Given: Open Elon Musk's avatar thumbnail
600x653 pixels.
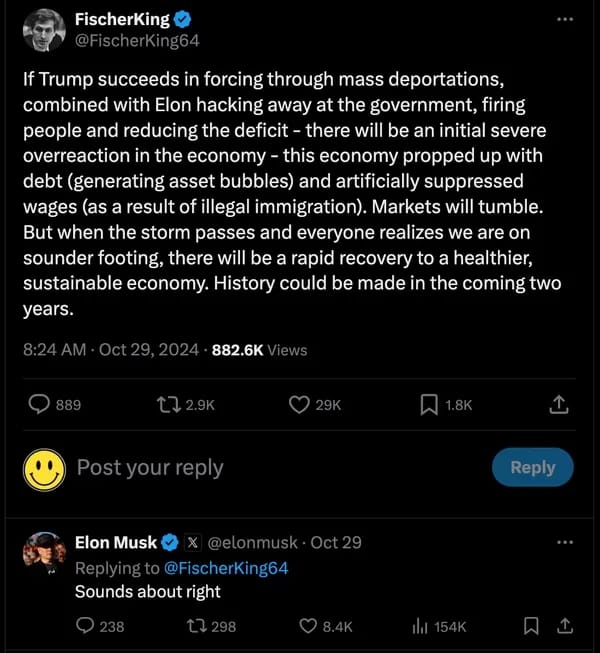Looking at the screenshot, I should click(42, 553).
